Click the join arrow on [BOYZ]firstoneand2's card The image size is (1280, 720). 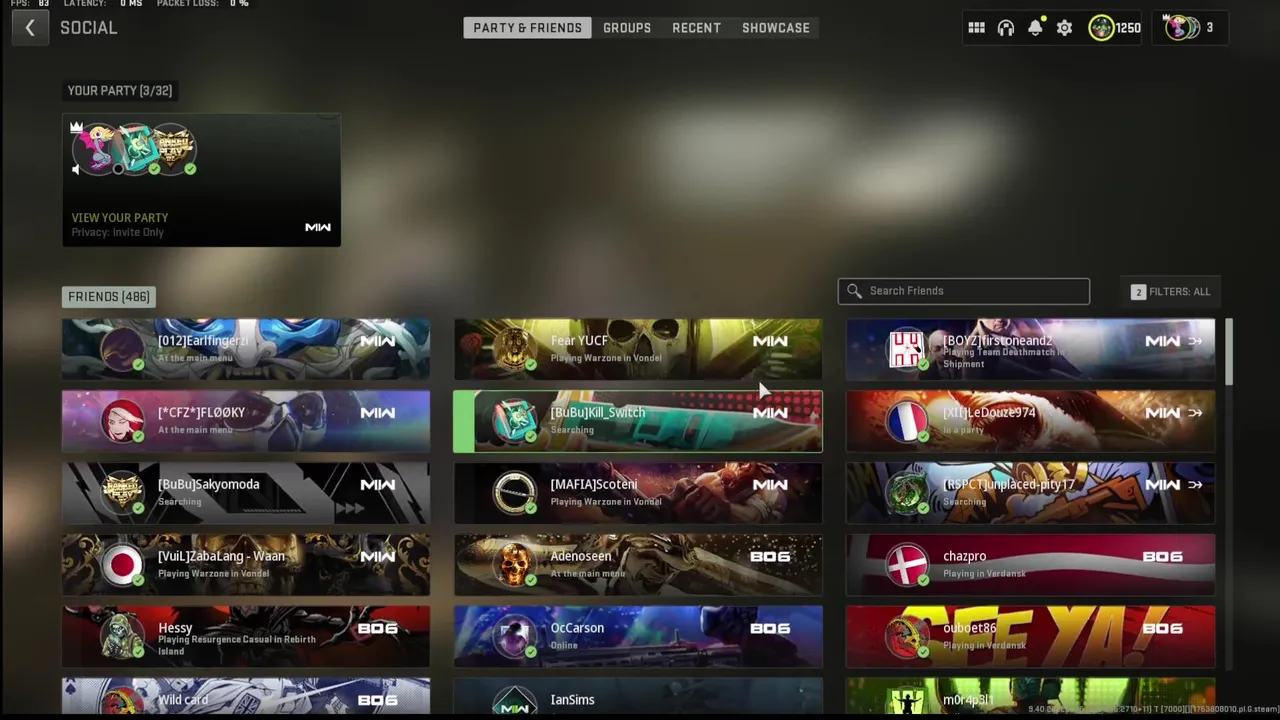tap(1195, 341)
